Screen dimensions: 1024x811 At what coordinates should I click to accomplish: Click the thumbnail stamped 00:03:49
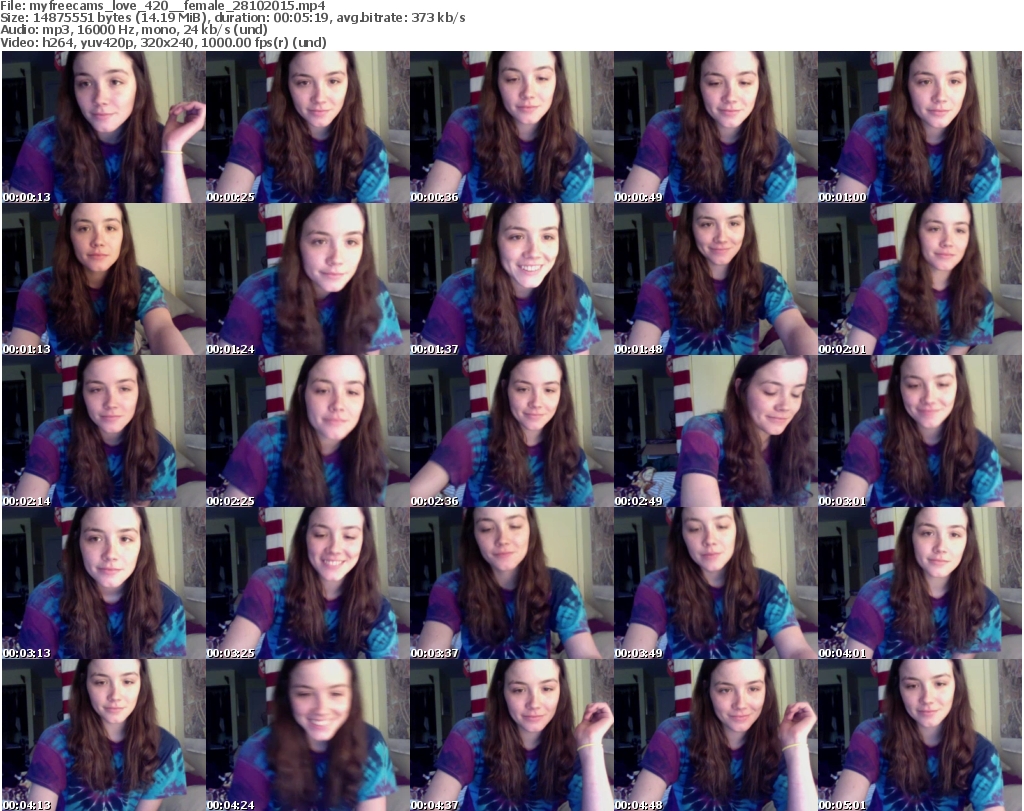tap(716, 583)
